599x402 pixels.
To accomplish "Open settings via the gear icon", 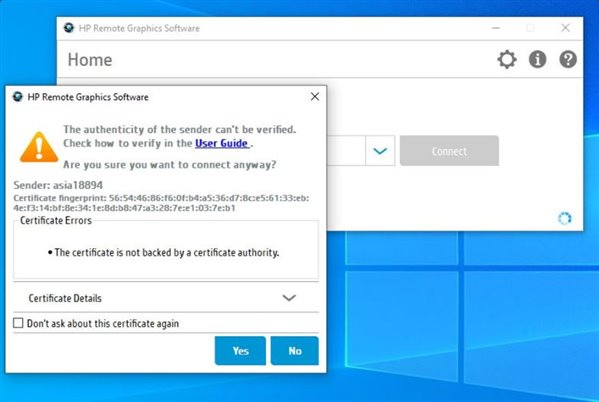I will click(507, 60).
